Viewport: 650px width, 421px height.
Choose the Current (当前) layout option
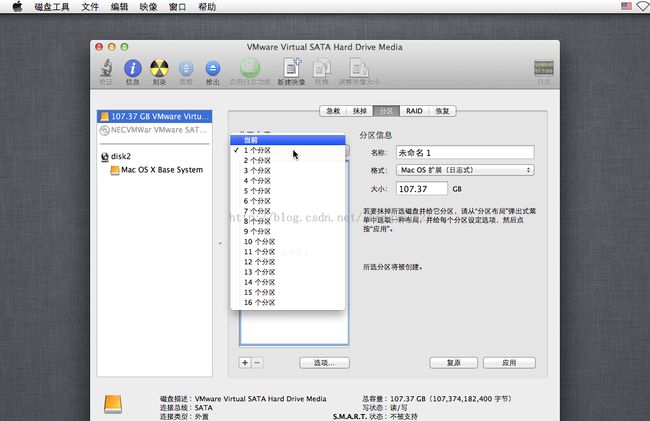click(x=288, y=140)
